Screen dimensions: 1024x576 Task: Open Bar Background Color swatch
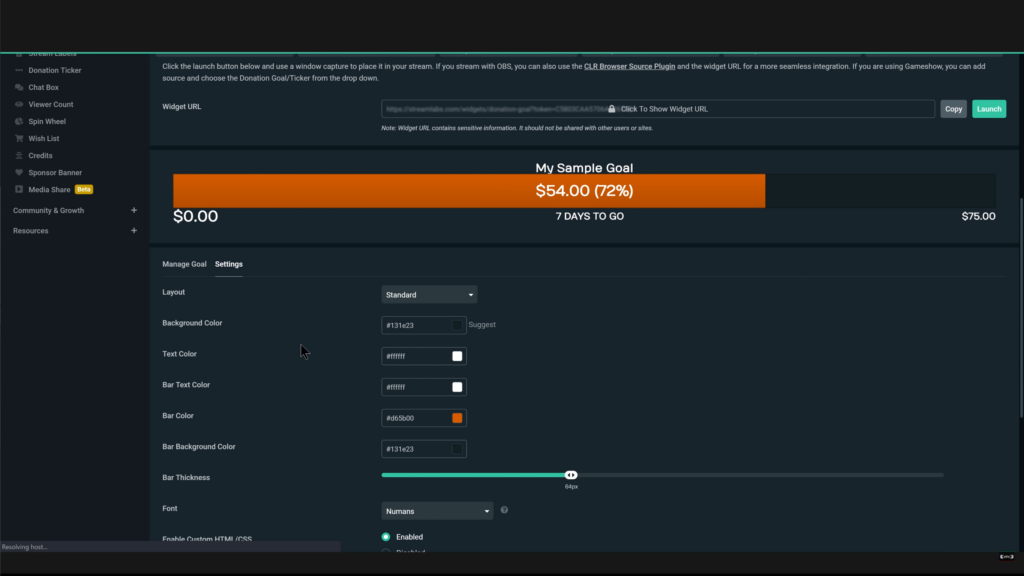[457, 449]
